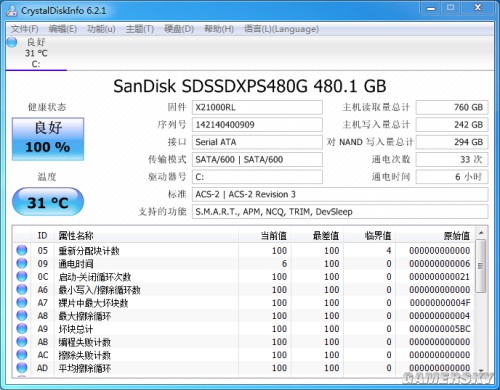Viewport: 500px width, 390px height.
Task: Click the serial number field 142140400909
Action: click(257, 125)
